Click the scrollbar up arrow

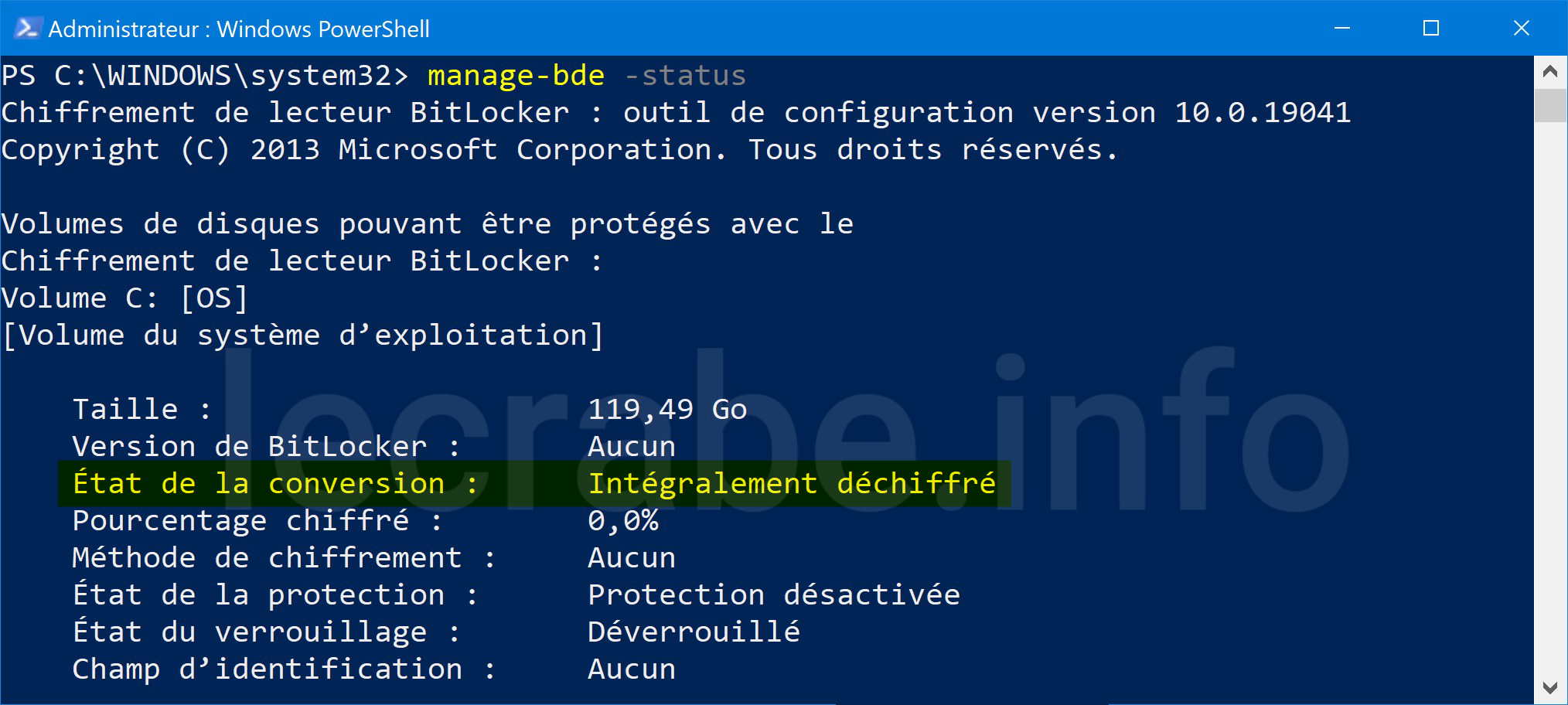coord(1549,72)
